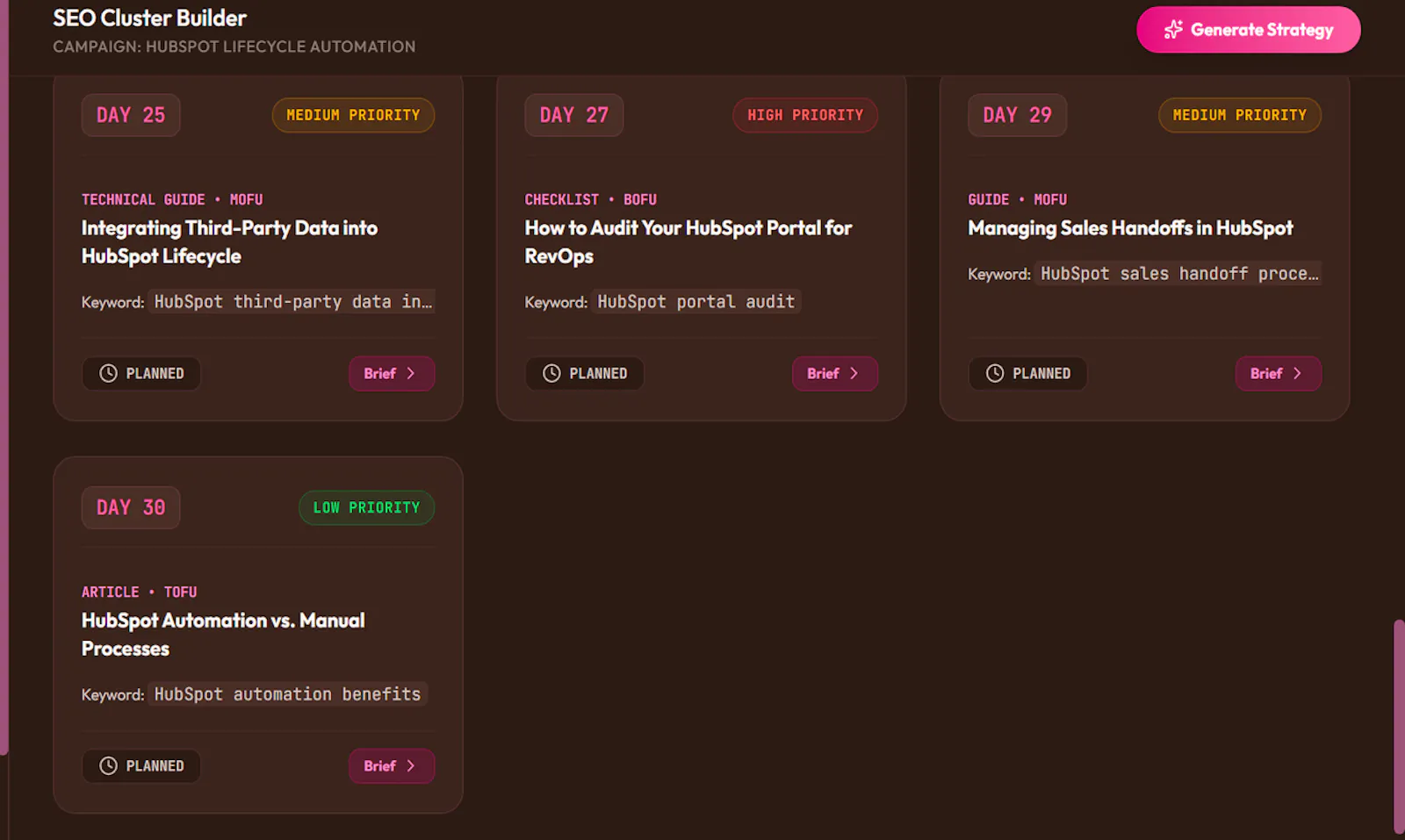Click the SEO Cluster Builder heading
The height and width of the screenshot is (840, 1405).
click(x=149, y=18)
